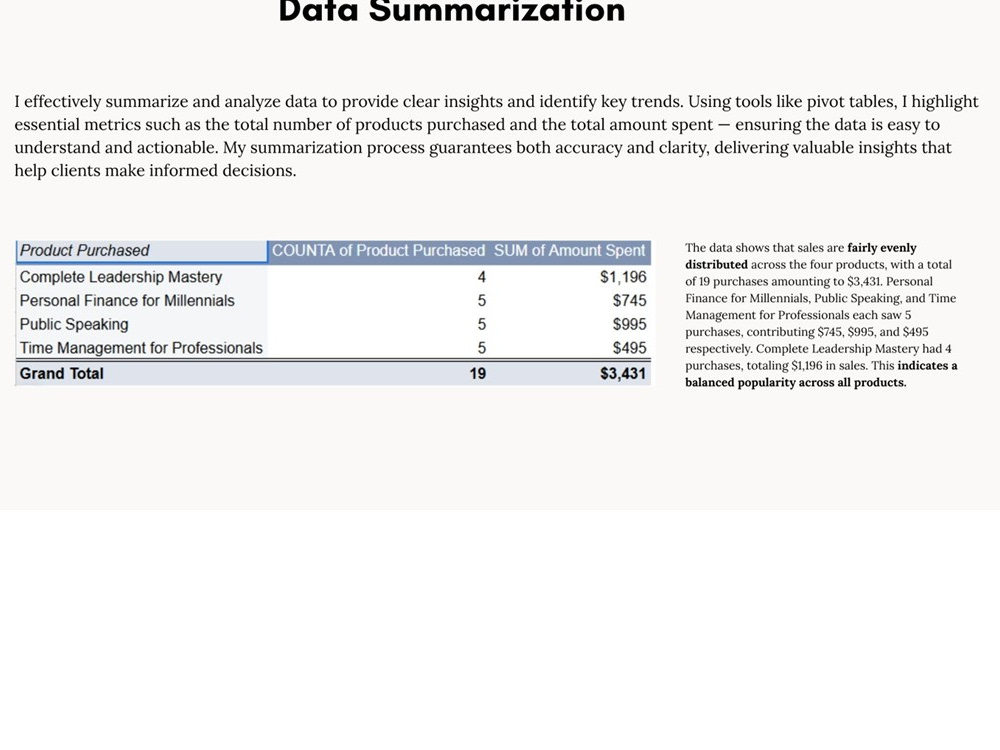
Task: Click the Data Summarization heading
Action: [452, 10]
